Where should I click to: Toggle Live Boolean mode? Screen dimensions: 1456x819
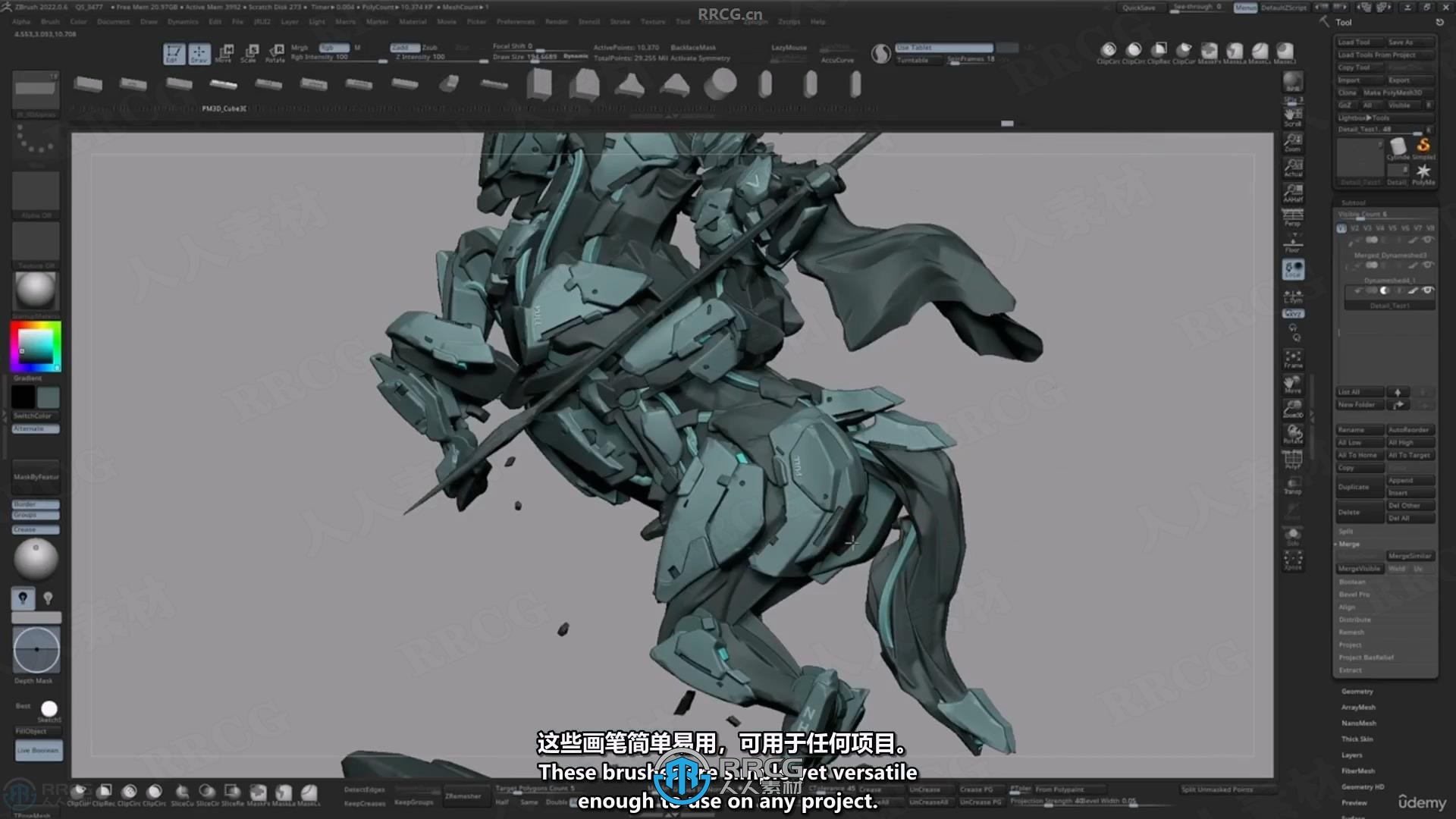point(38,750)
